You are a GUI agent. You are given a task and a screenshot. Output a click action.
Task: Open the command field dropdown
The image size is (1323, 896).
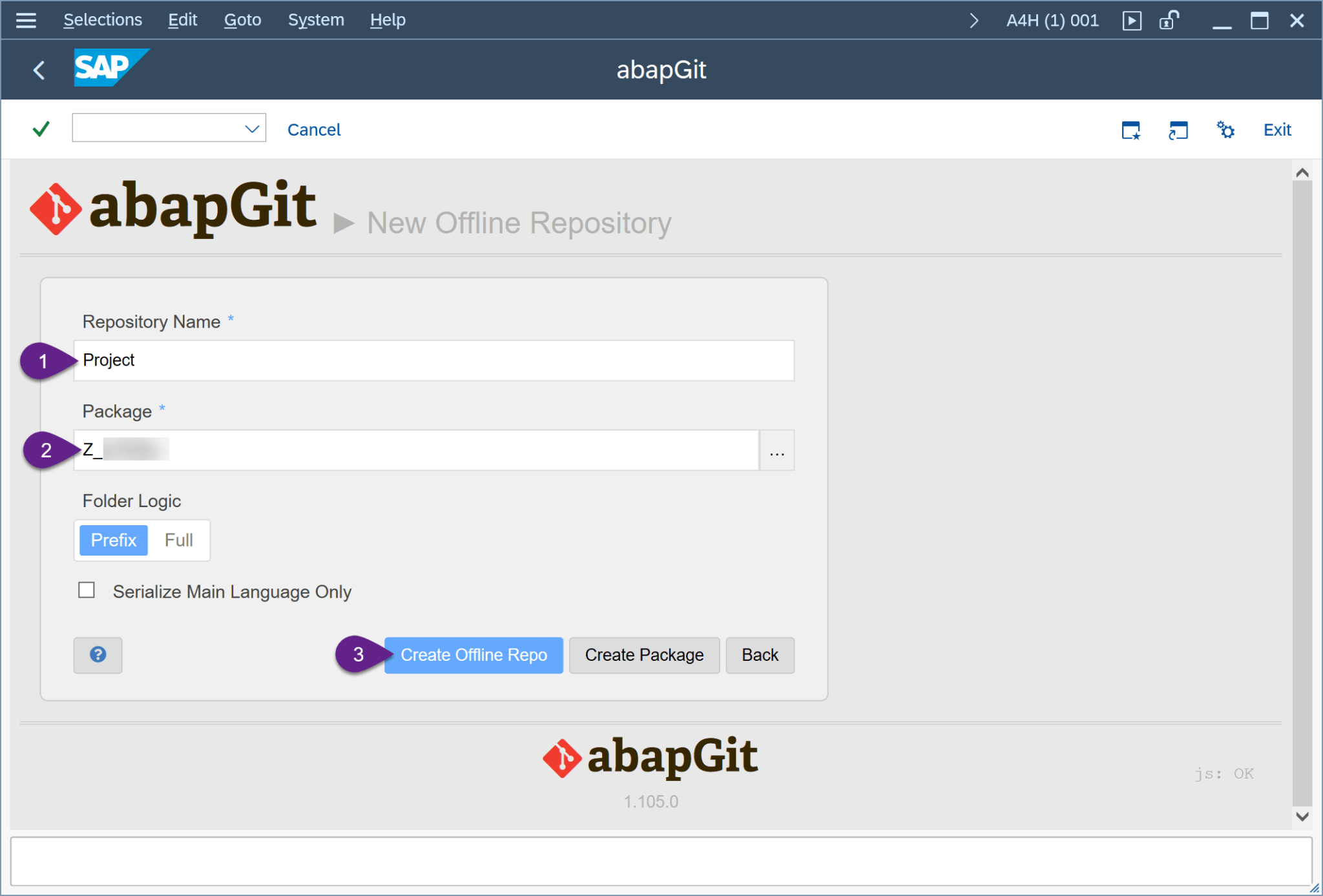(x=251, y=128)
